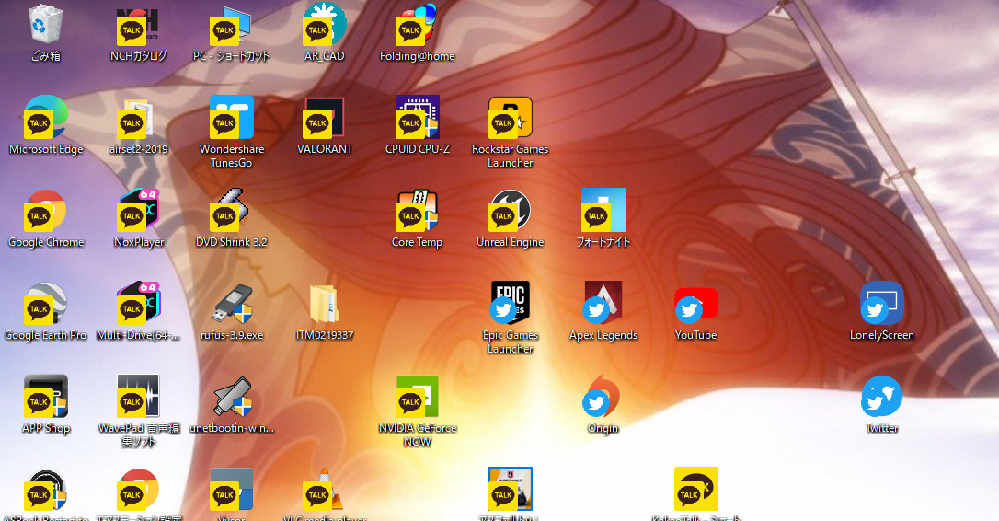Click the DVD Shrink 3.2 shortcut
This screenshot has height=521, width=999.
[231, 210]
